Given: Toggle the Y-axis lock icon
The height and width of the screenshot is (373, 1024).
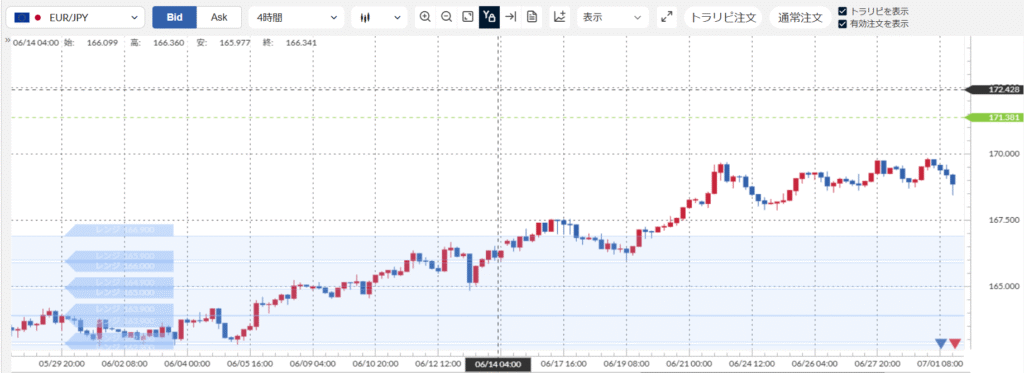Looking at the screenshot, I should pos(489,18).
